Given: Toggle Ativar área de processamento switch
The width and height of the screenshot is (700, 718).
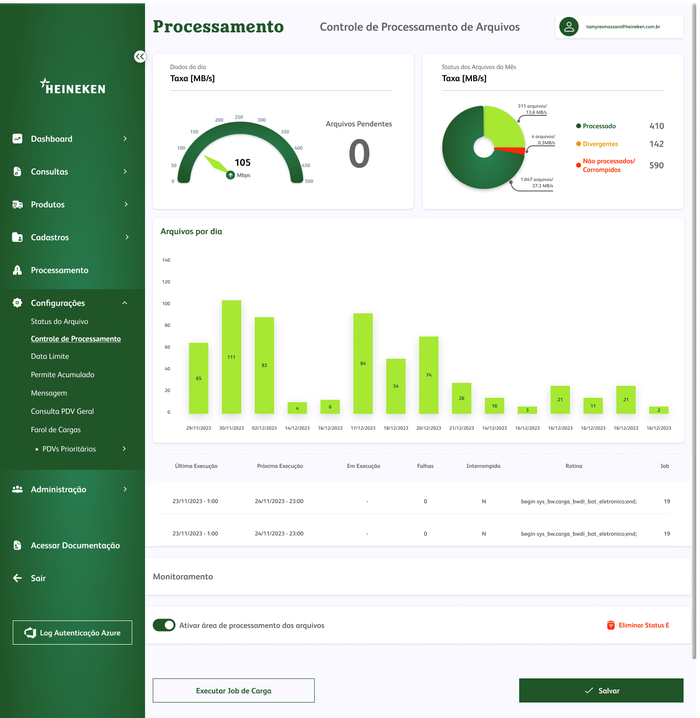Looking at the screenshot, I should [164, 625].
